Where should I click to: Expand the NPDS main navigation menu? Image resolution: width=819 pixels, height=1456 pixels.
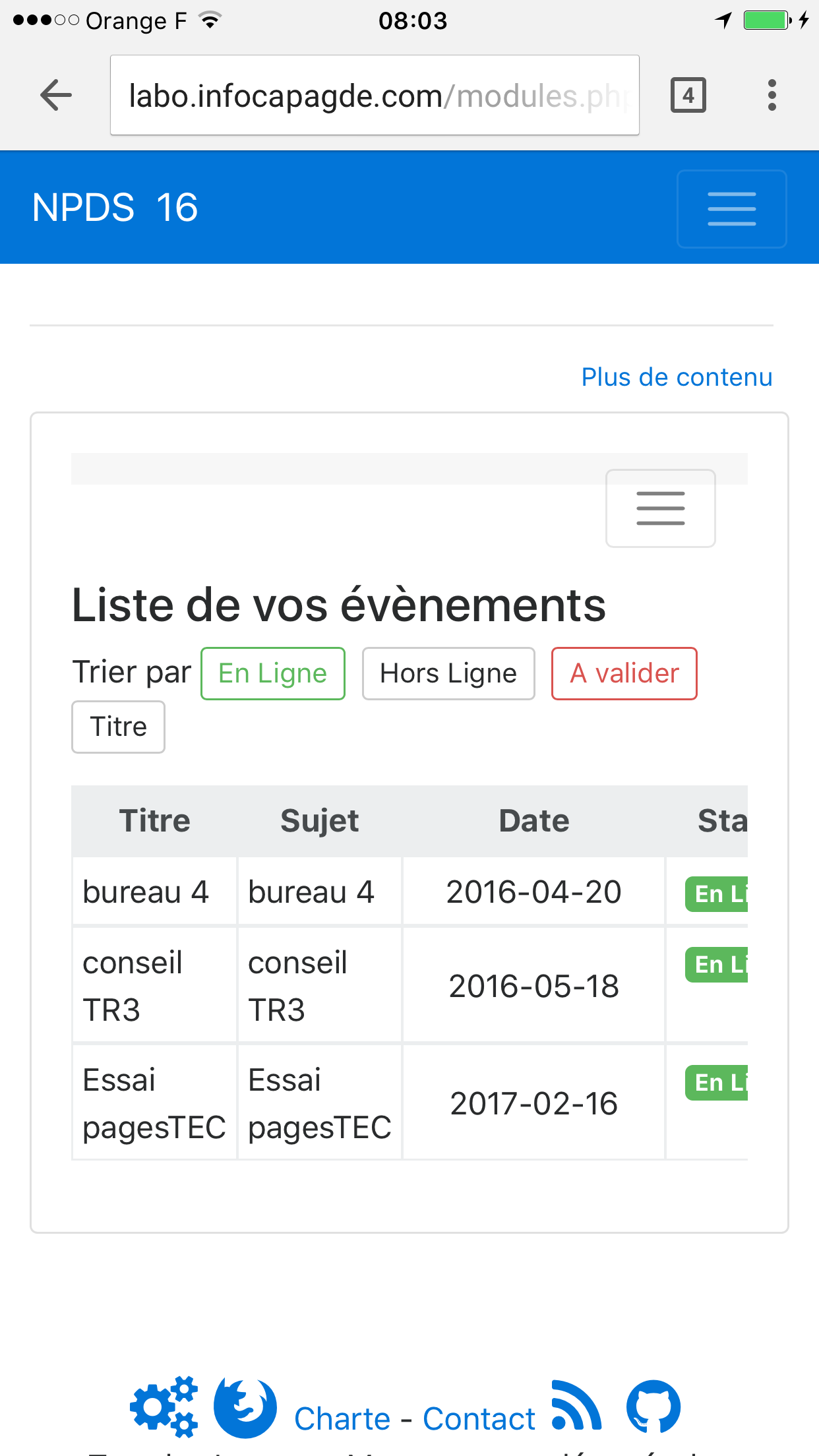point(731,209)
